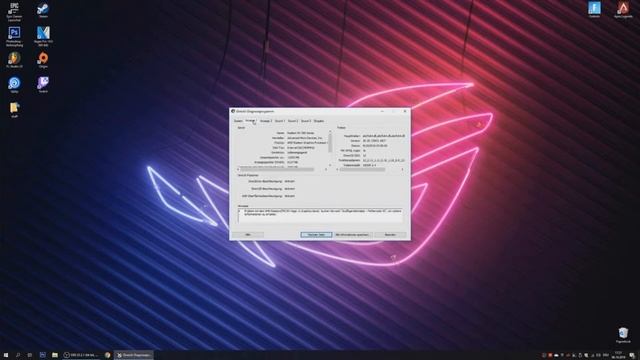Select the 'stuff' folder on the desktop
Screen dimensions: 640x360
[x=14, y=110]
